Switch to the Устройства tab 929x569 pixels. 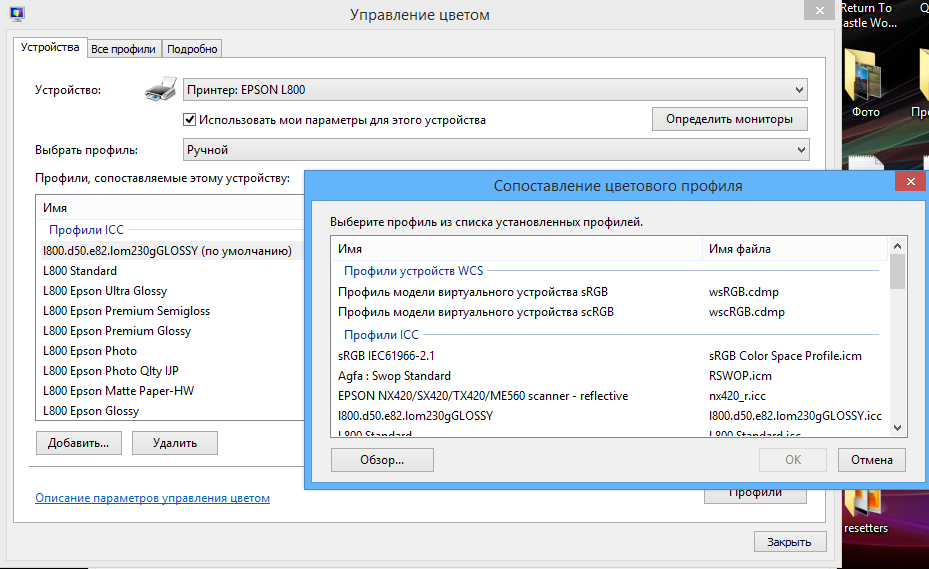pyautogui.click(x=50, y=47)
